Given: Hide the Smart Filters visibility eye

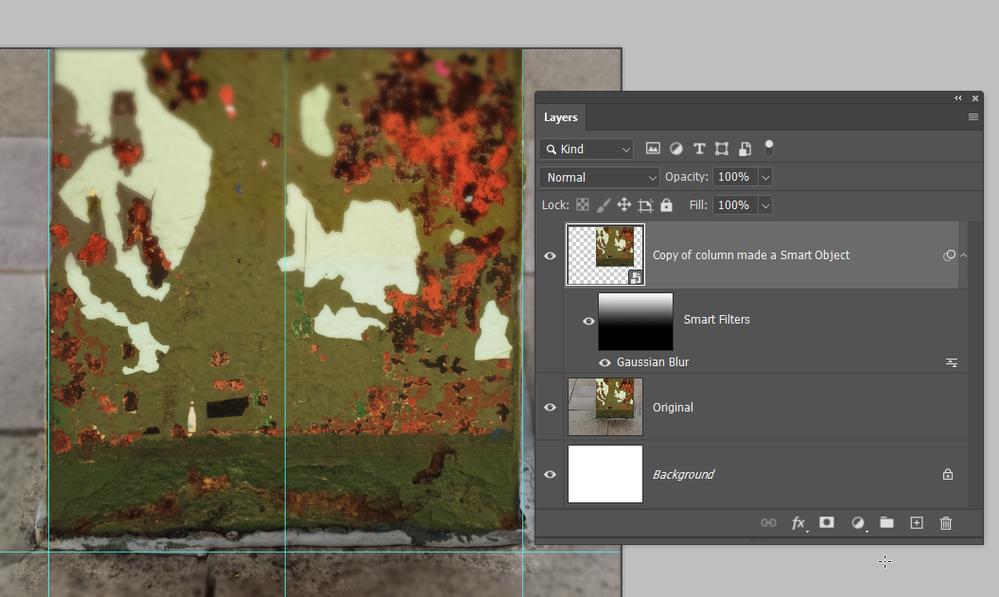Looking at the screenshot, I should click(589, 320).
